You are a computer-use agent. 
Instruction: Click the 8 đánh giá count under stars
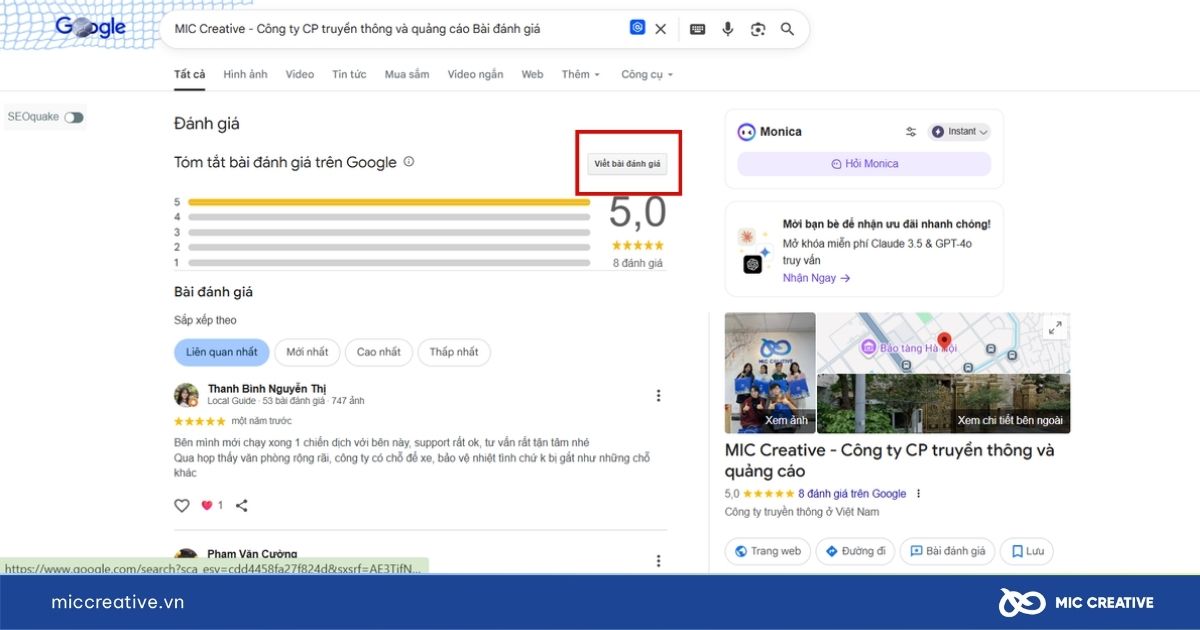tap(638, 263)
